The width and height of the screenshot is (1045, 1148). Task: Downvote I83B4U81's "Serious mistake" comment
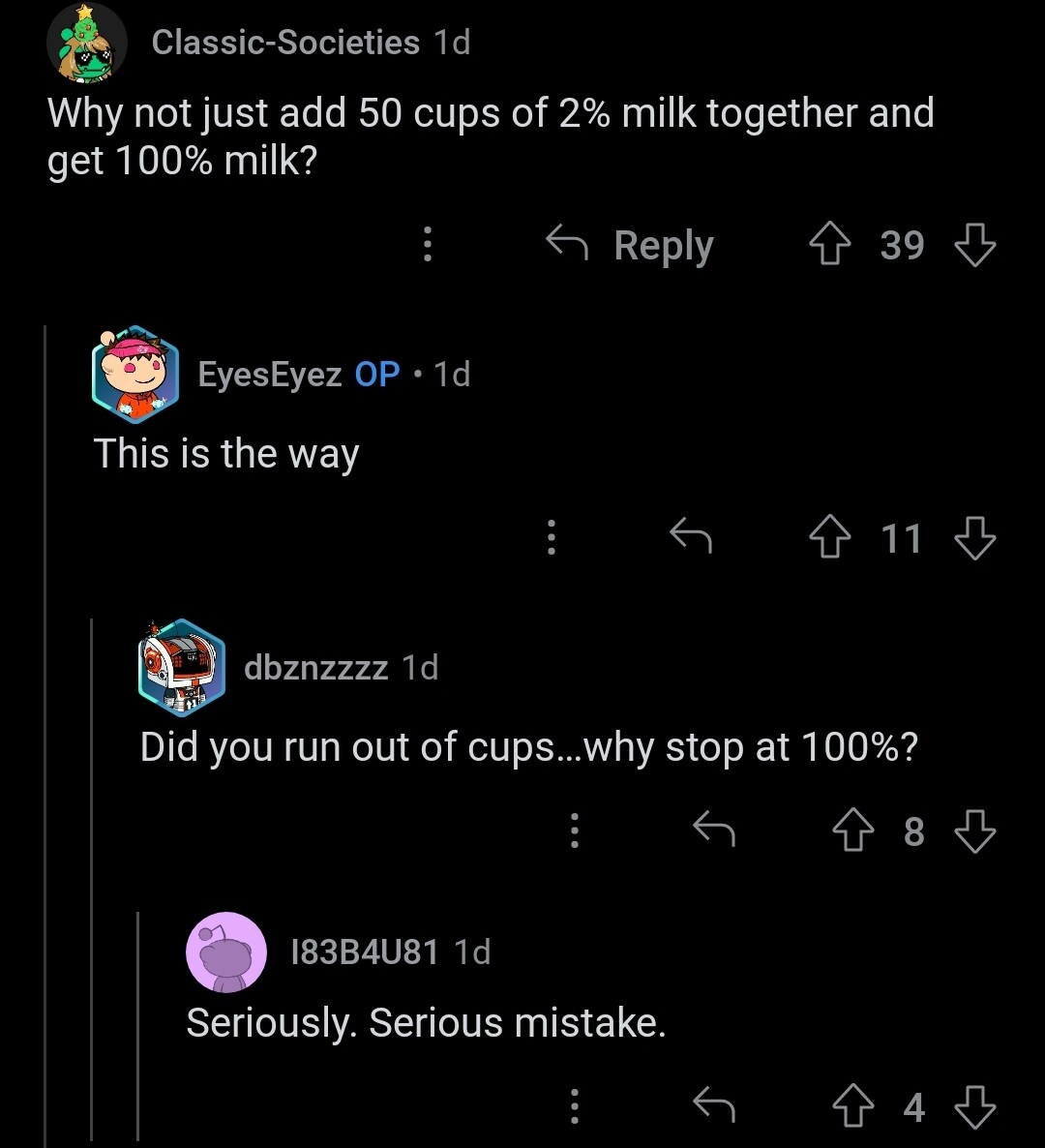(x=974, y=1106)
